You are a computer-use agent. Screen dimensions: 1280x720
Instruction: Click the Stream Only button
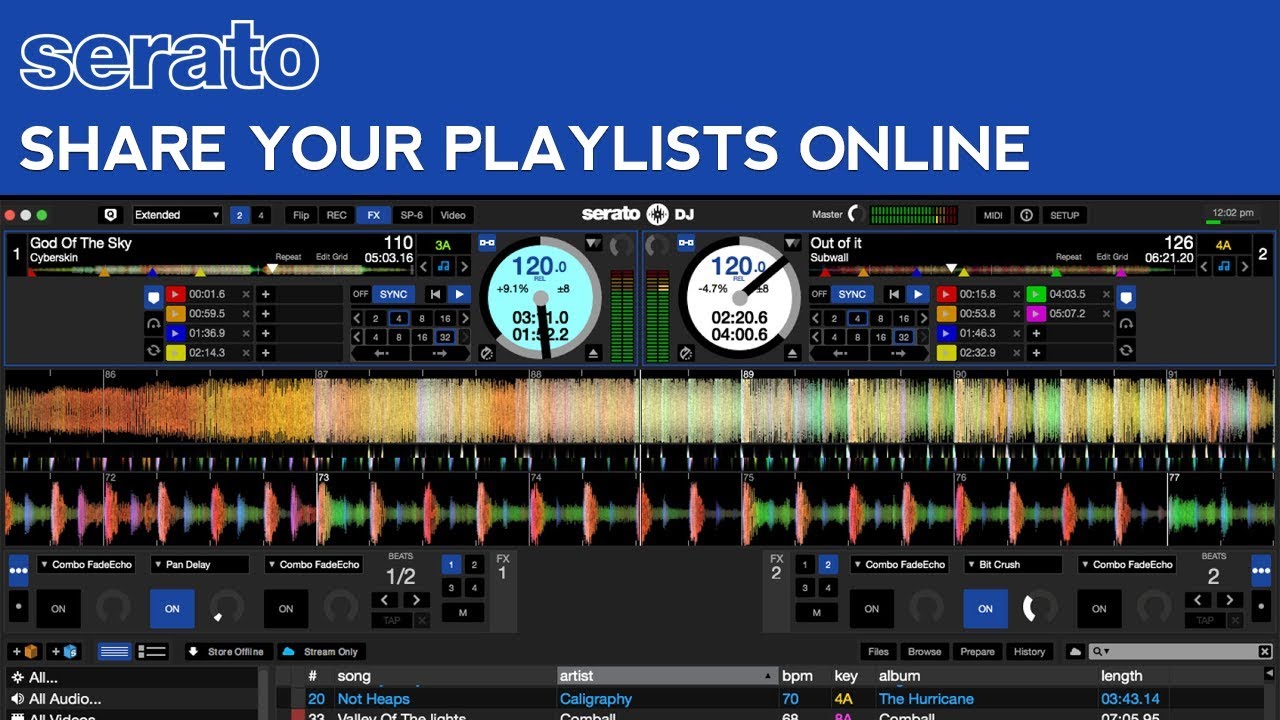tap(321, 652)
